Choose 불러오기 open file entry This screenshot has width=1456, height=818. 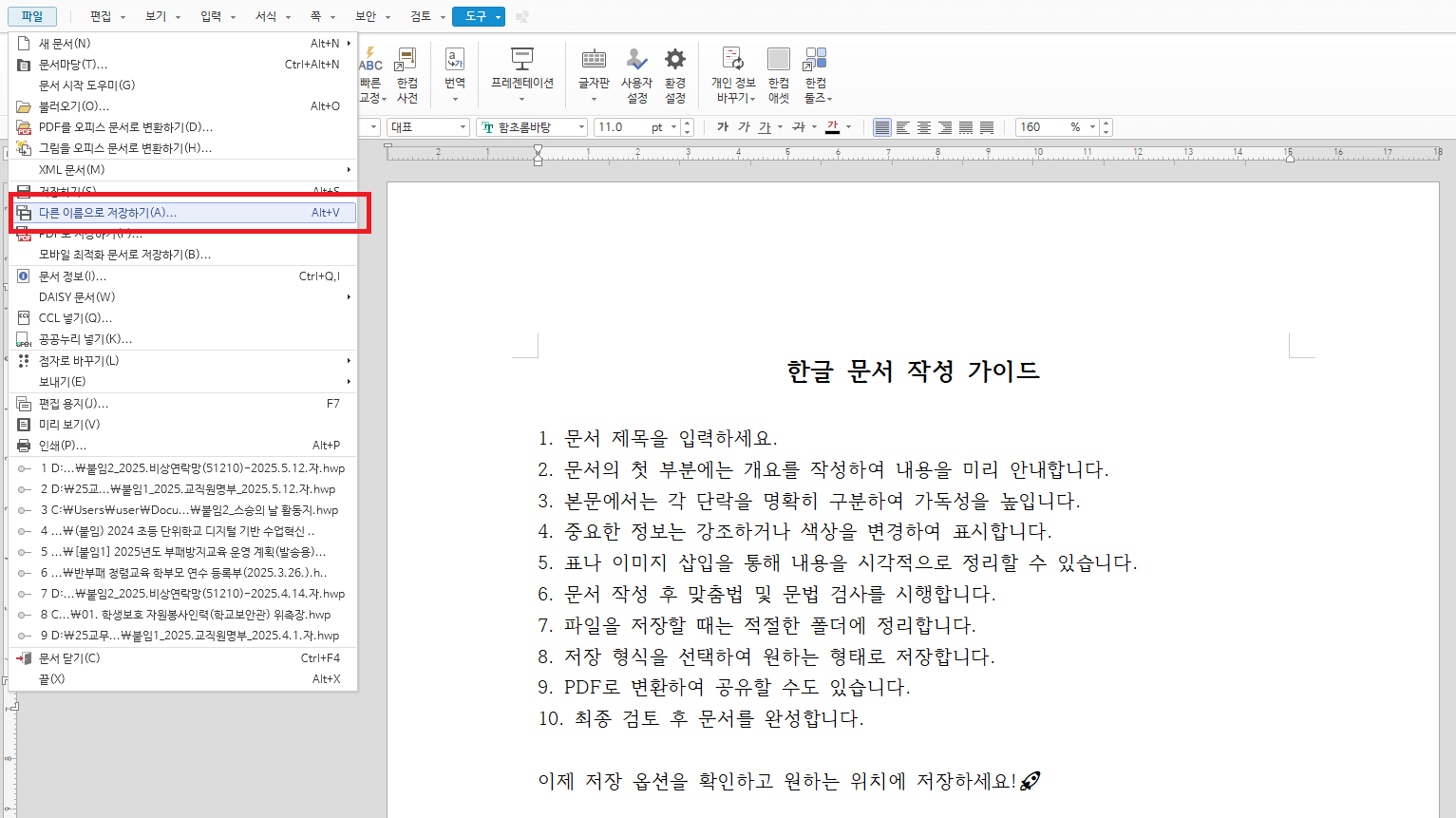point(183,106)
